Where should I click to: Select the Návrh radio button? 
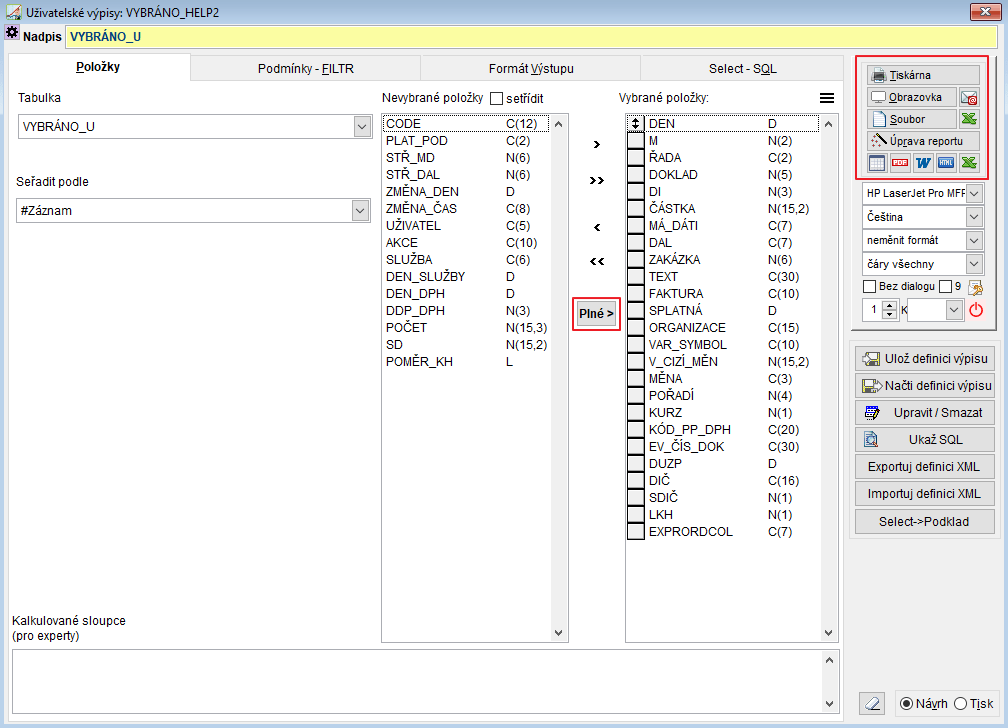[906, 704]
